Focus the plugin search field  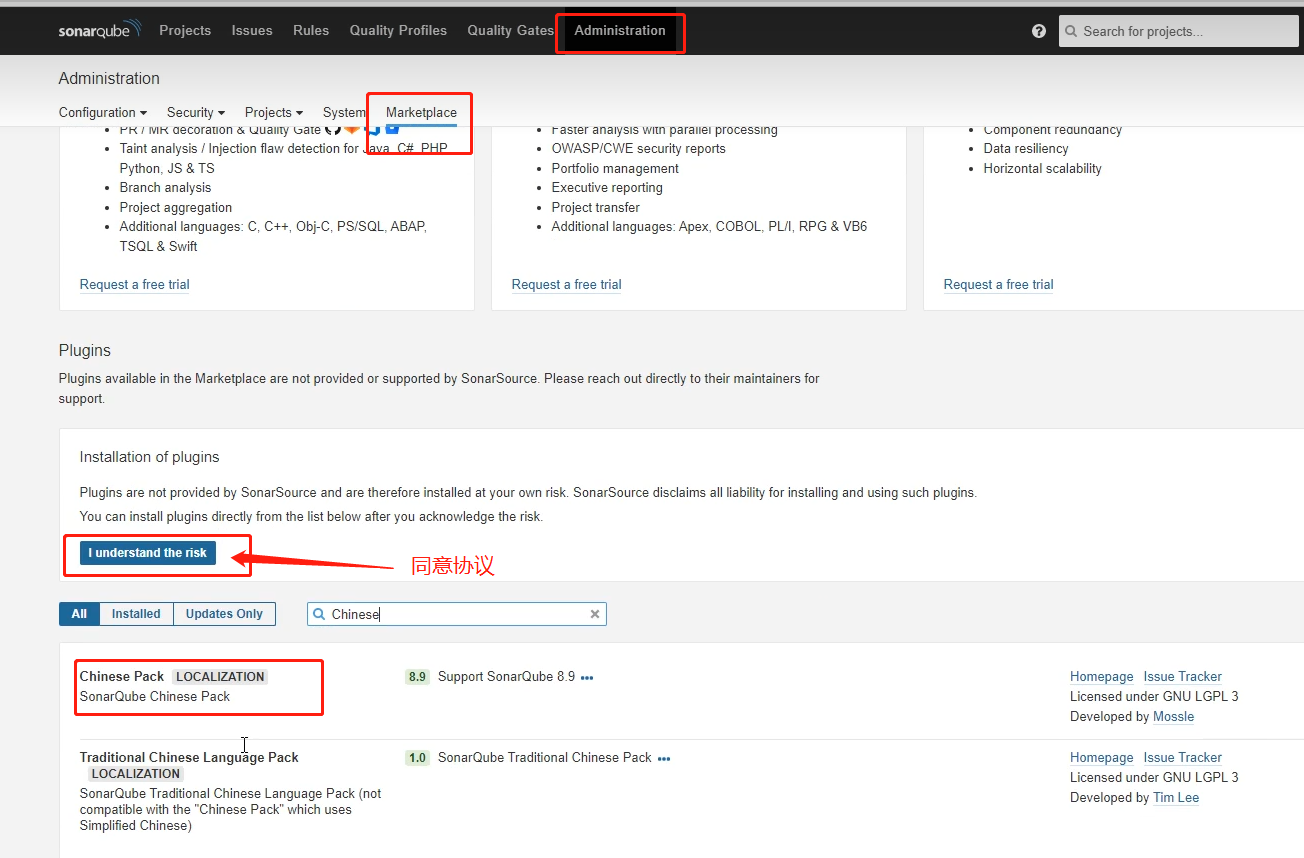457,614
